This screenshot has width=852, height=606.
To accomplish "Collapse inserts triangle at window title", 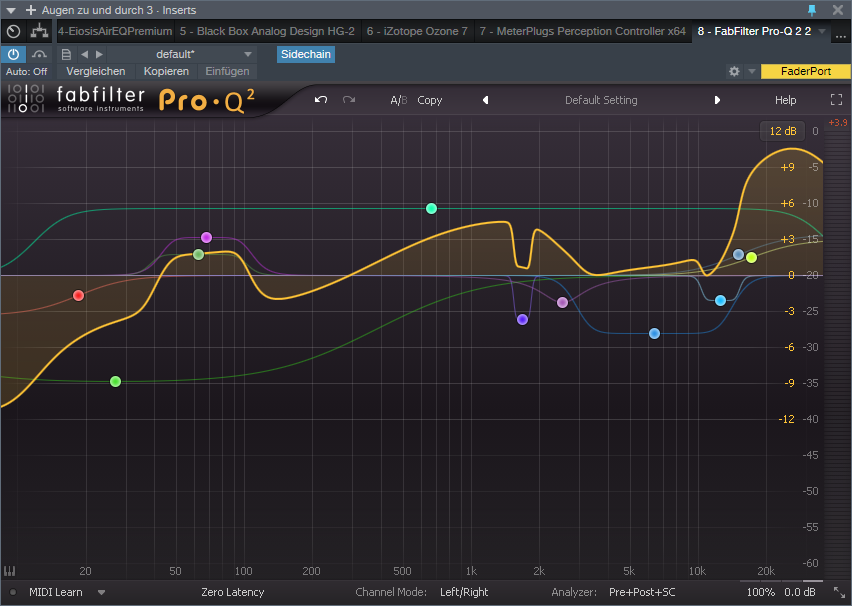I will pyautogui.click(x=10, y=10).
